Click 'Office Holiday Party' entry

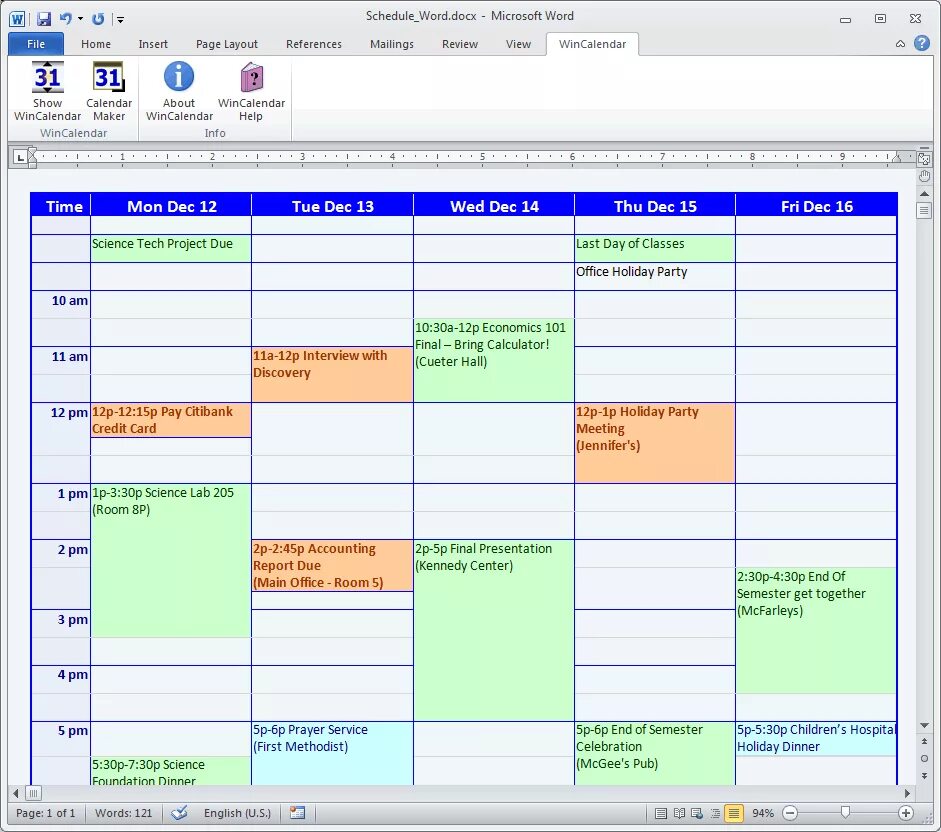click(x=631, y=271)
